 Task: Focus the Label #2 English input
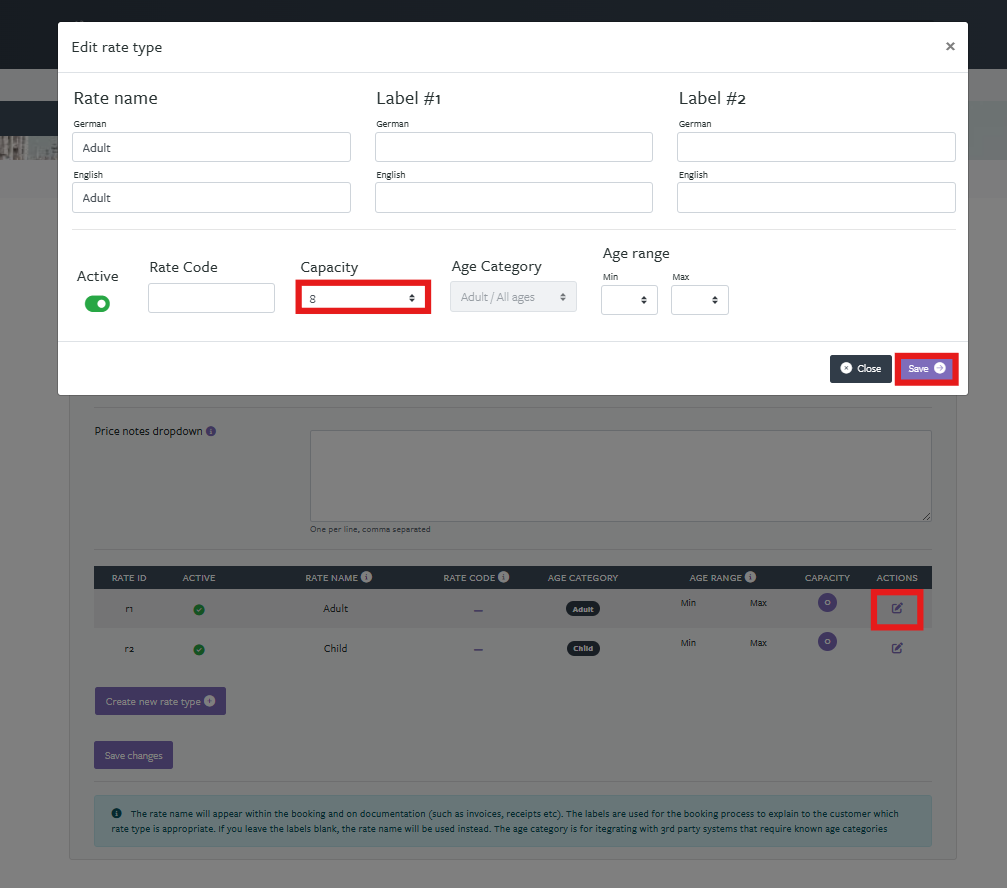pos(816,197)
